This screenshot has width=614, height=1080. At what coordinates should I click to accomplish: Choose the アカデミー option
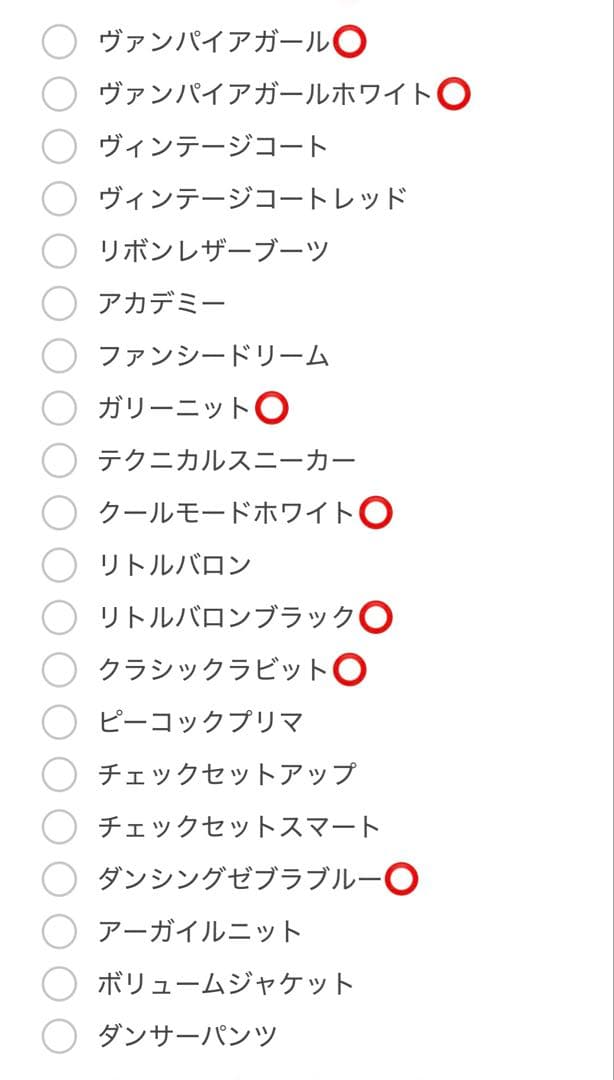tap(60, 303)
